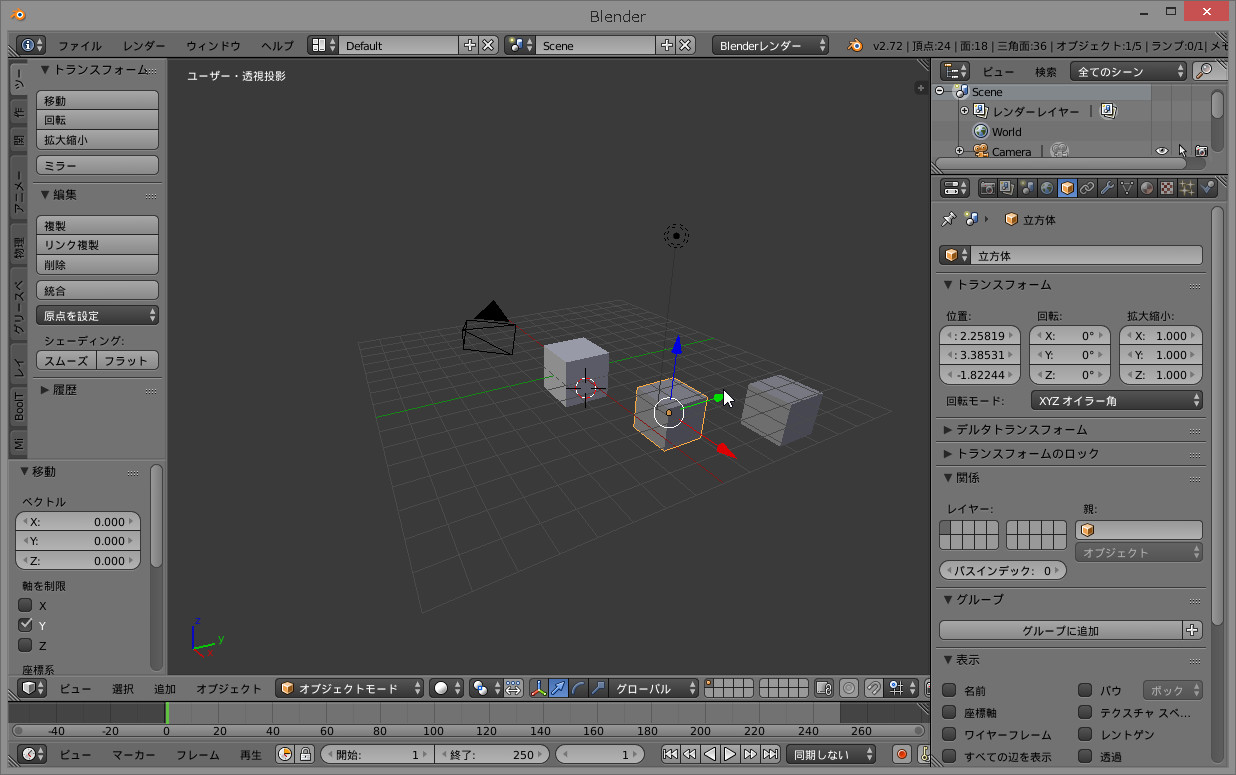Open the Texture properties tab (checkerboard icon)

(x=1167, y=188)
